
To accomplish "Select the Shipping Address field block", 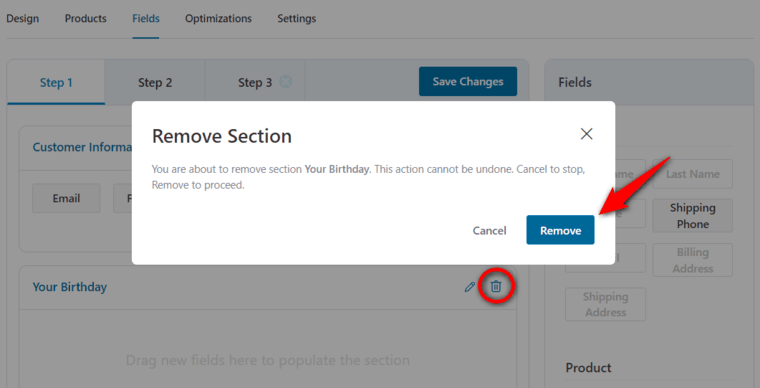I will tap(605, 304).
